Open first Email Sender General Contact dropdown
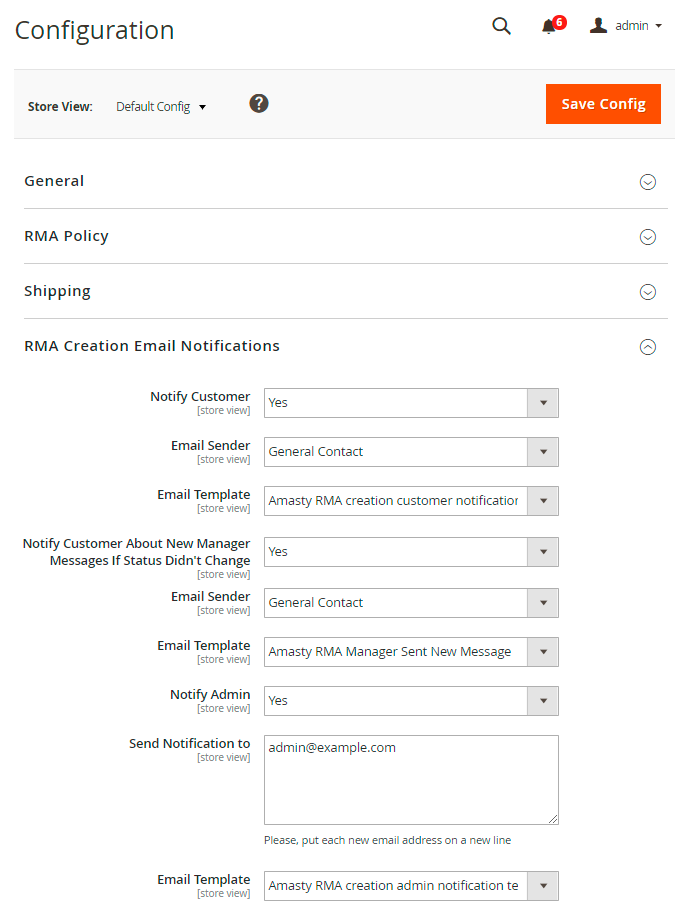This screenshot has width=684, height=923. tap(411, 452)
